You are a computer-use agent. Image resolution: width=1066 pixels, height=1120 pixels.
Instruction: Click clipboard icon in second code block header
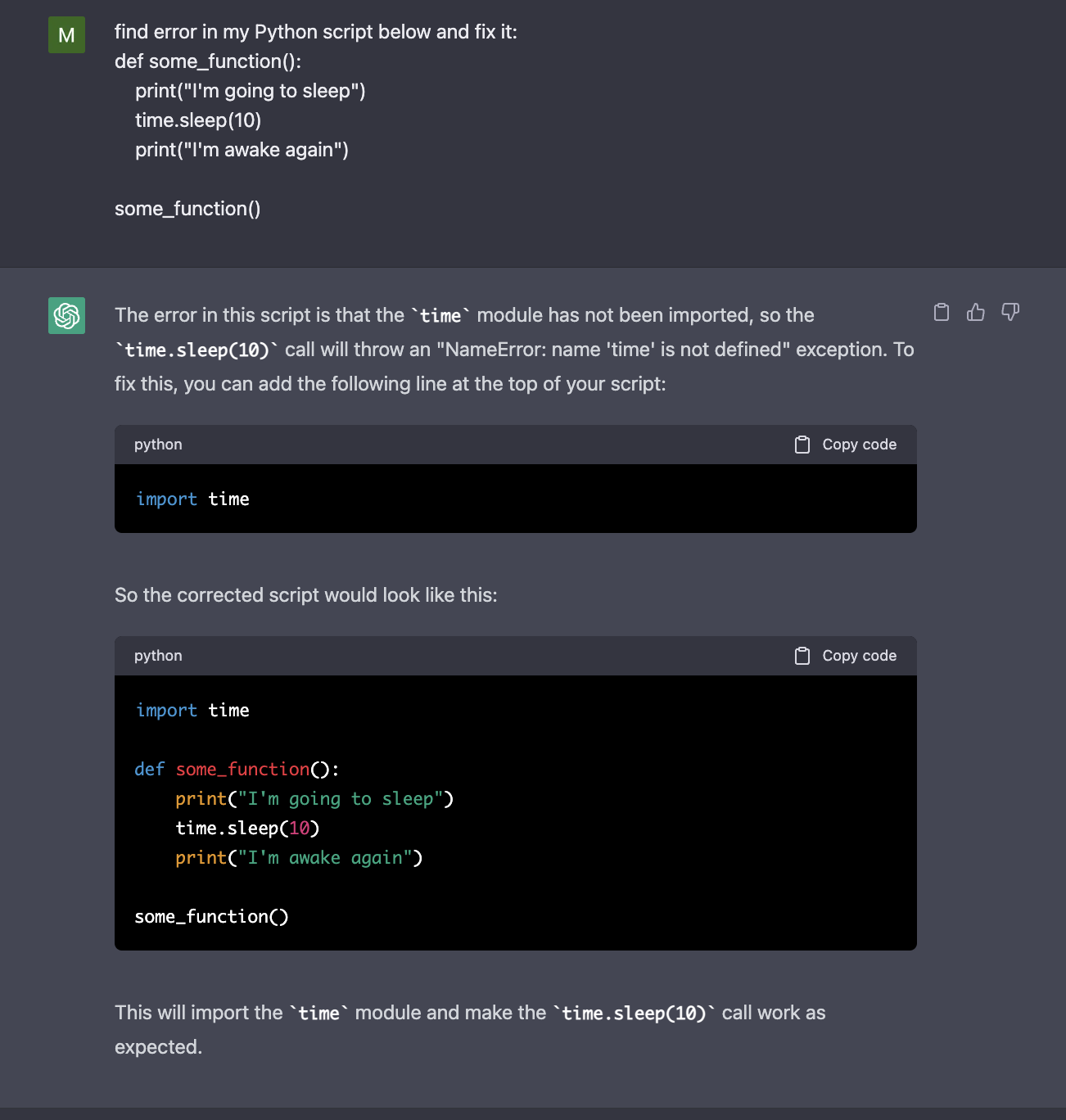coord(802,656)
